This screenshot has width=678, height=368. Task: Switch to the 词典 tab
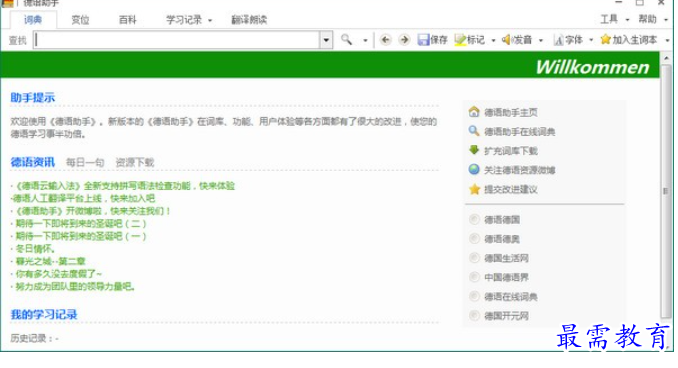coord(33,20)
